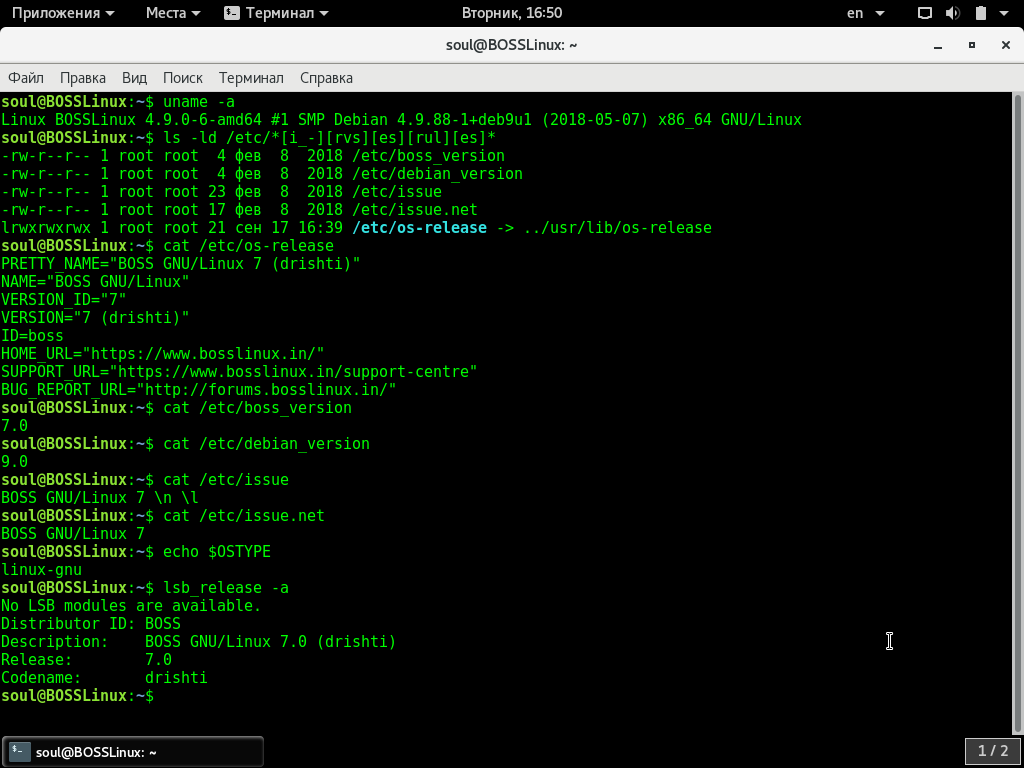Image resolution: width=1024 pixels, height=768 pixels.
Task: Click the VERSION_ID="7" line
Action: [64, 300]
